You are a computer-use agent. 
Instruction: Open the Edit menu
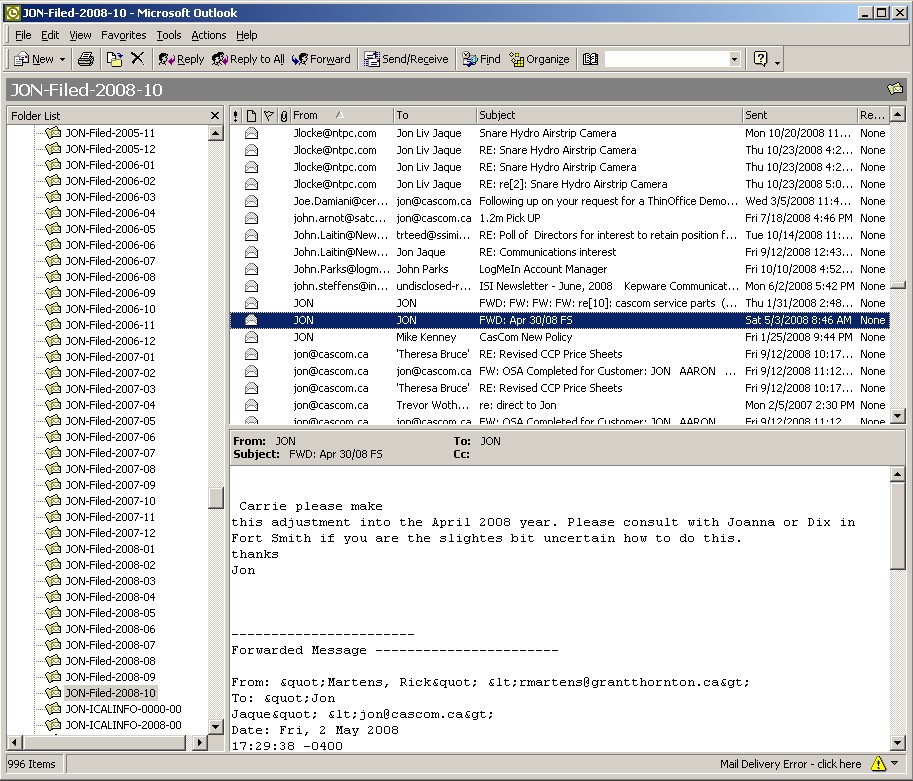(50, 35)
